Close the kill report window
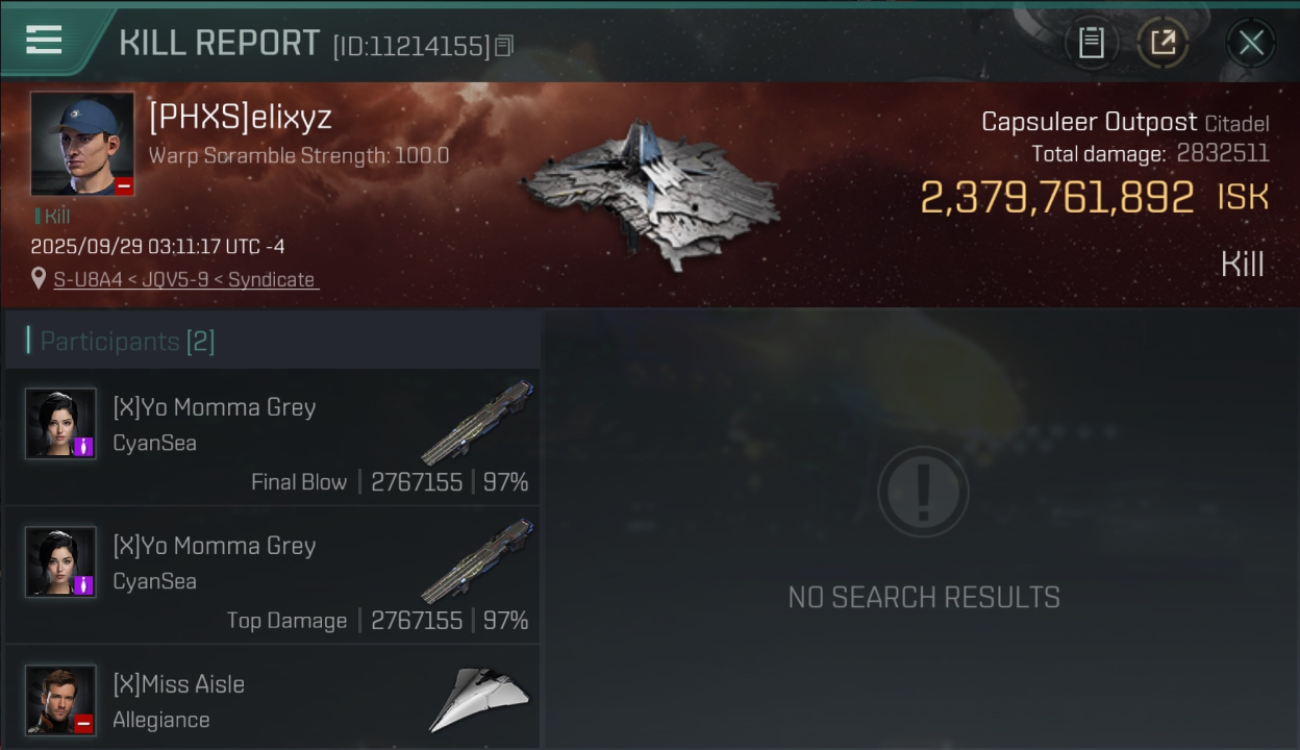This screenshot has width=1300, height=750. [x=1251, y=43]
